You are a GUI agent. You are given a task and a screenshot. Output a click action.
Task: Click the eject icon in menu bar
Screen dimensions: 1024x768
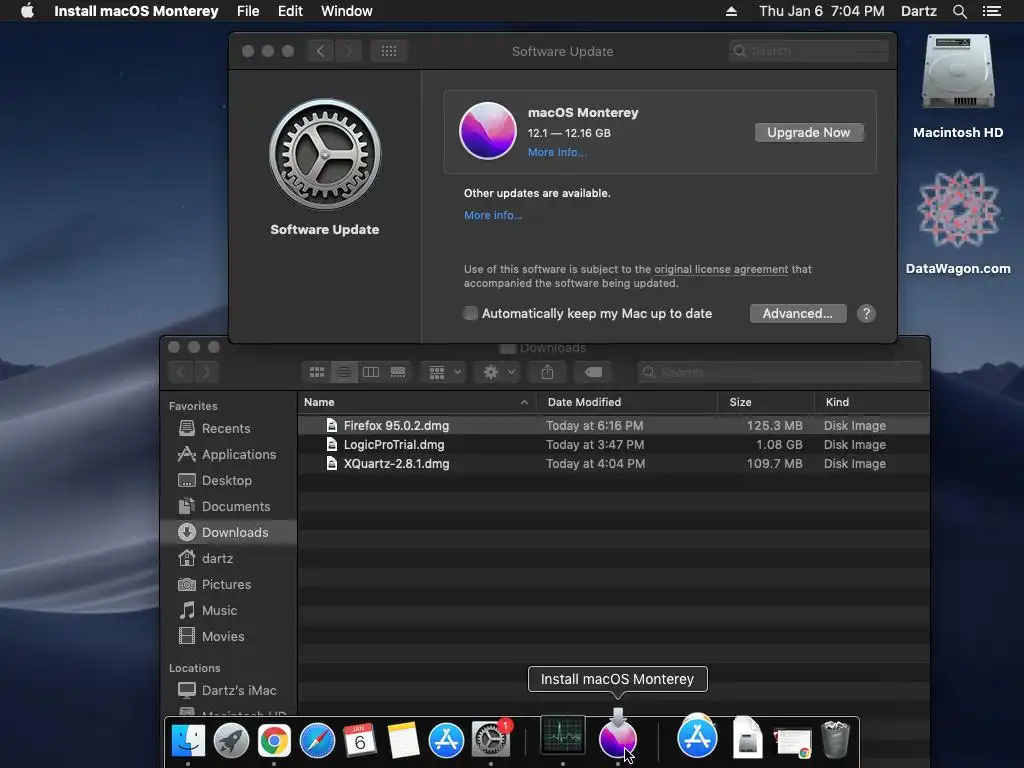(x=731, y=11)
